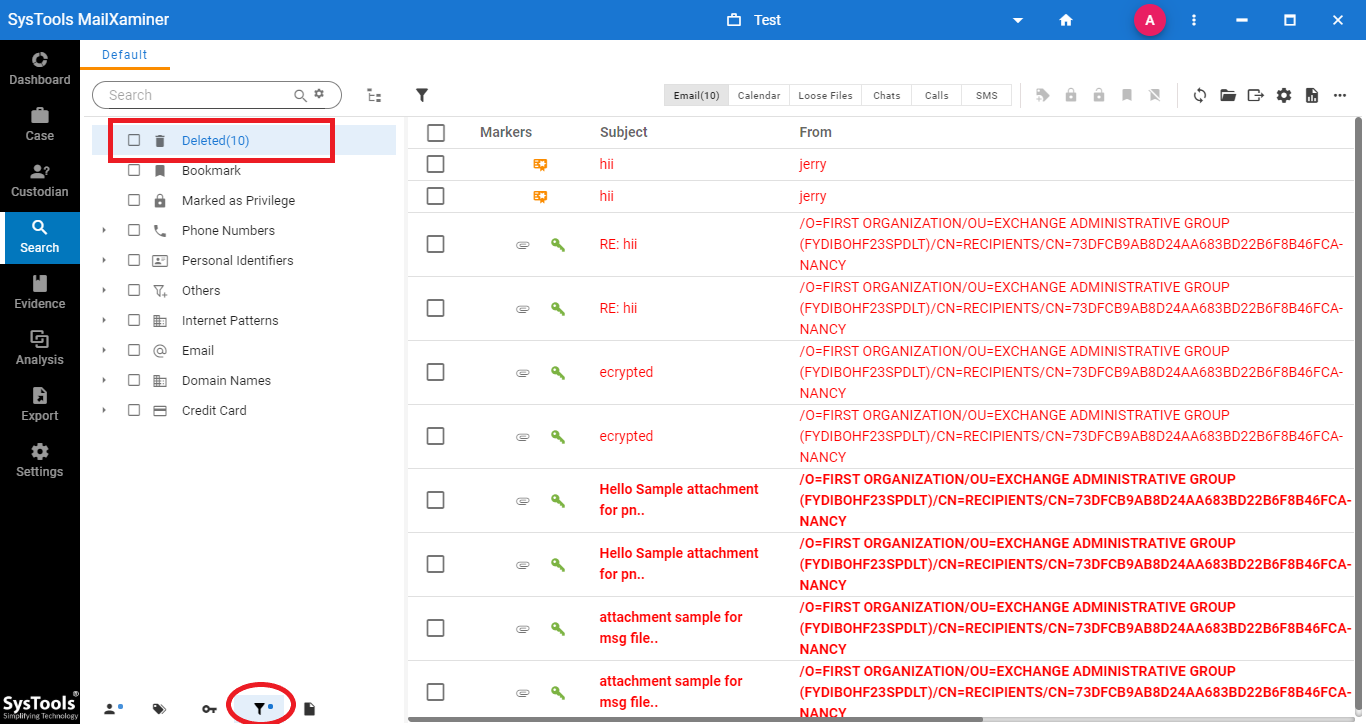
Task: Click the filter funnel icon above the email list
Action: [x=422, y=95]
